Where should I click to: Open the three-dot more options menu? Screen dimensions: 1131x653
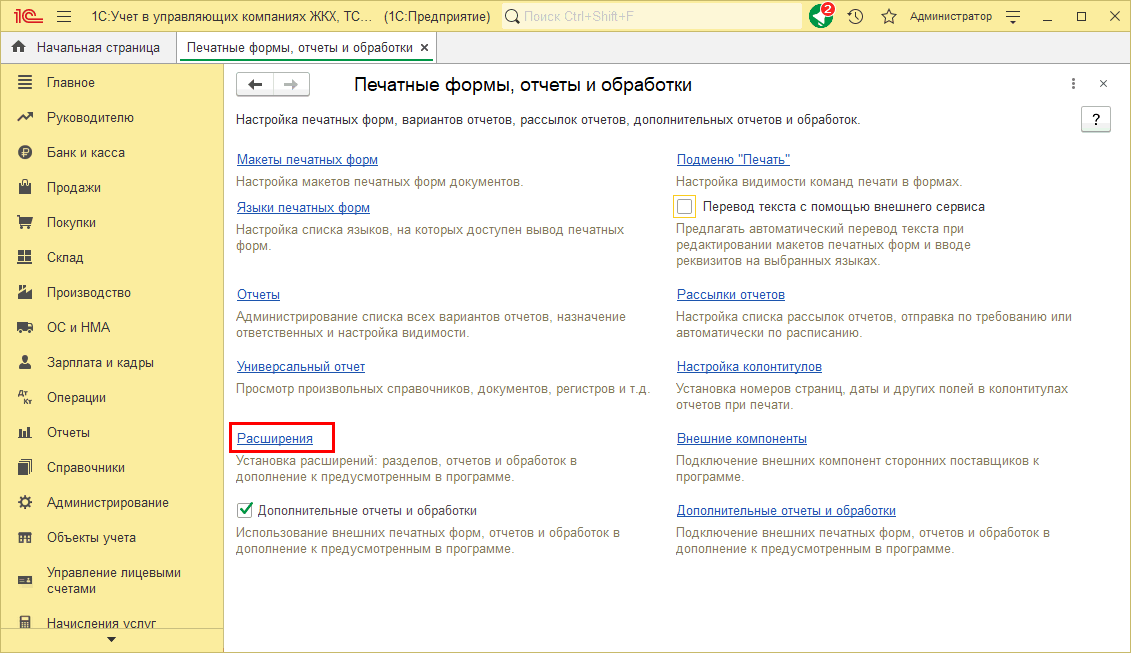click(1073, 84)
